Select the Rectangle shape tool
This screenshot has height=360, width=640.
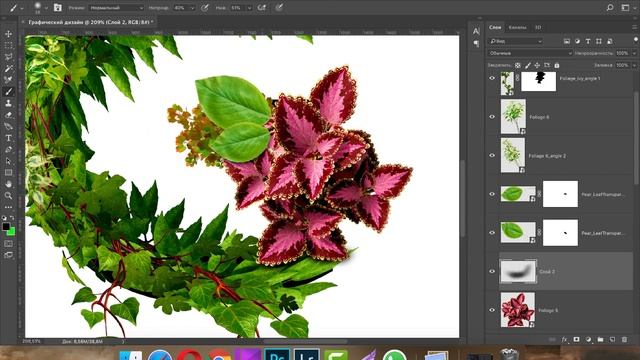(8, 172)
